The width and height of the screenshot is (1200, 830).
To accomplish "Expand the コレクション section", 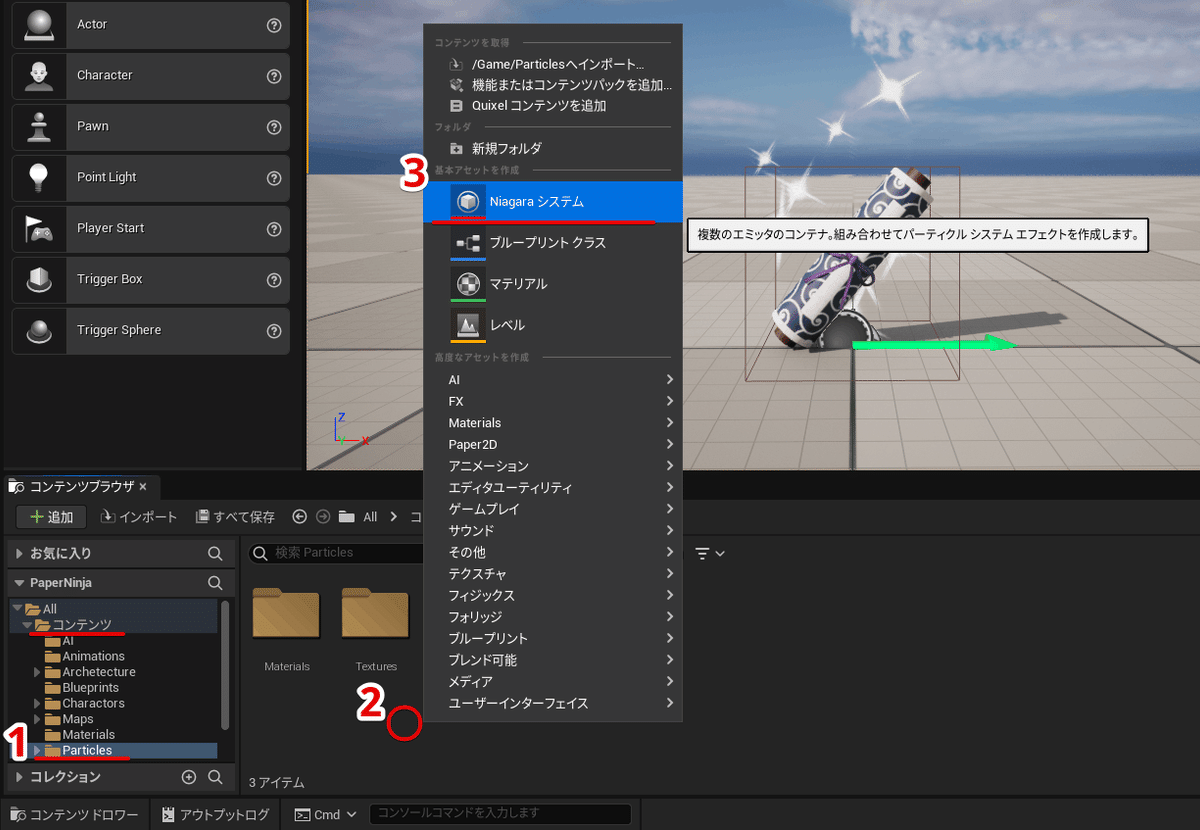I will click(x=18, y=777).
